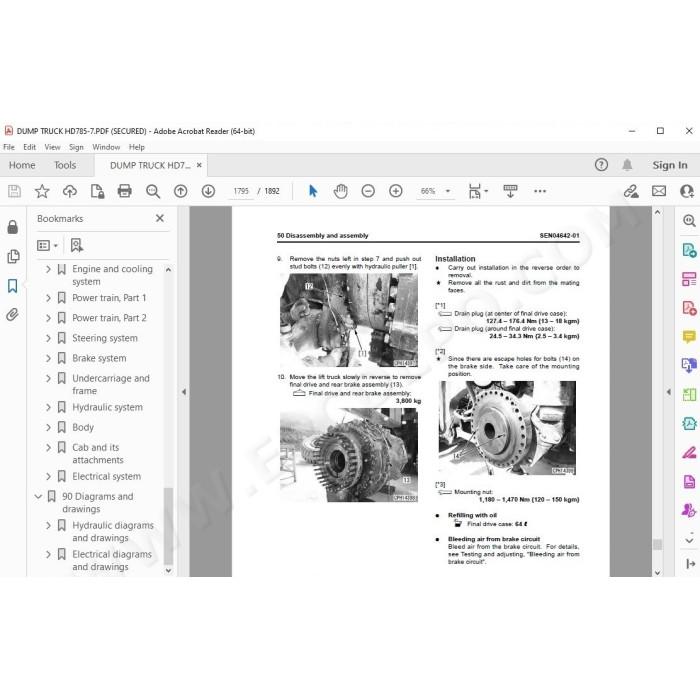Activate the hand pan tool
The image size is (700, 700).
pos(340,192)
